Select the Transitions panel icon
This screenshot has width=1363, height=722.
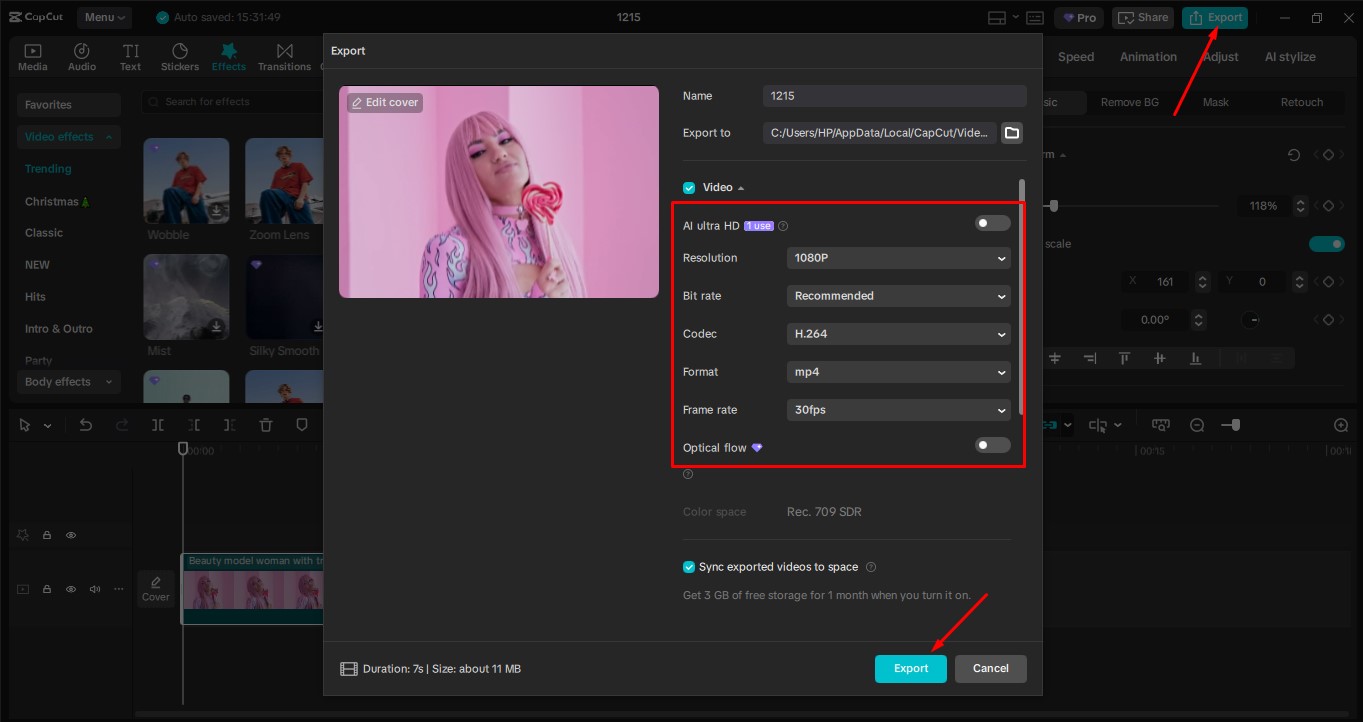(284, 55)
